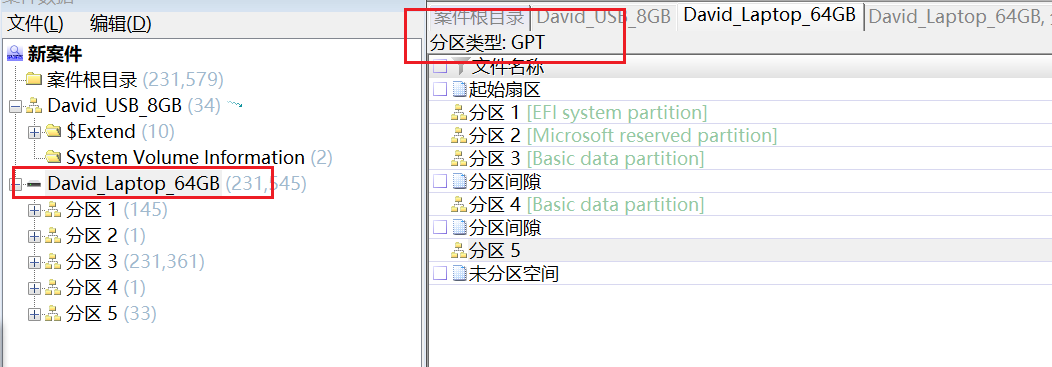Image resolution: width=1052 pixels, height=367 pixels.
Task: Click the 分区 1 icon in the tree
Action: click(x=54, y=210)
